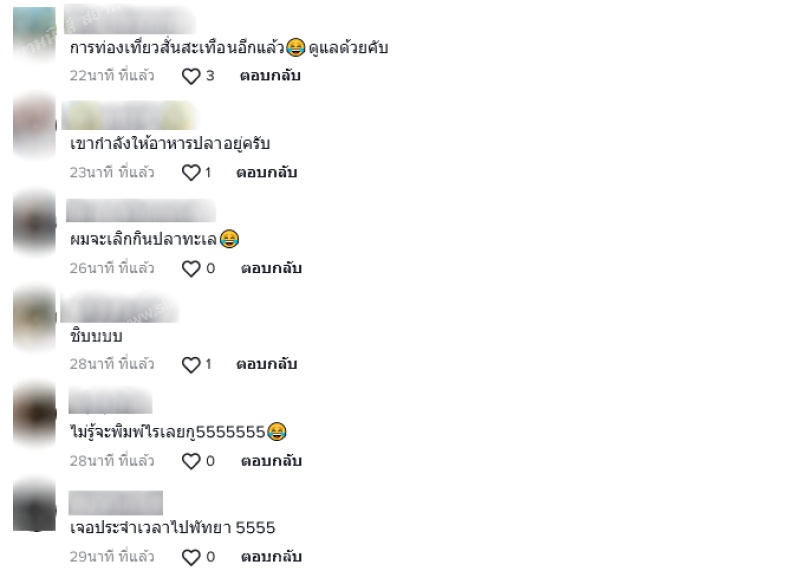Reply (ตอบกลับ) to the 5555555 comment

(x=271, y=461)
